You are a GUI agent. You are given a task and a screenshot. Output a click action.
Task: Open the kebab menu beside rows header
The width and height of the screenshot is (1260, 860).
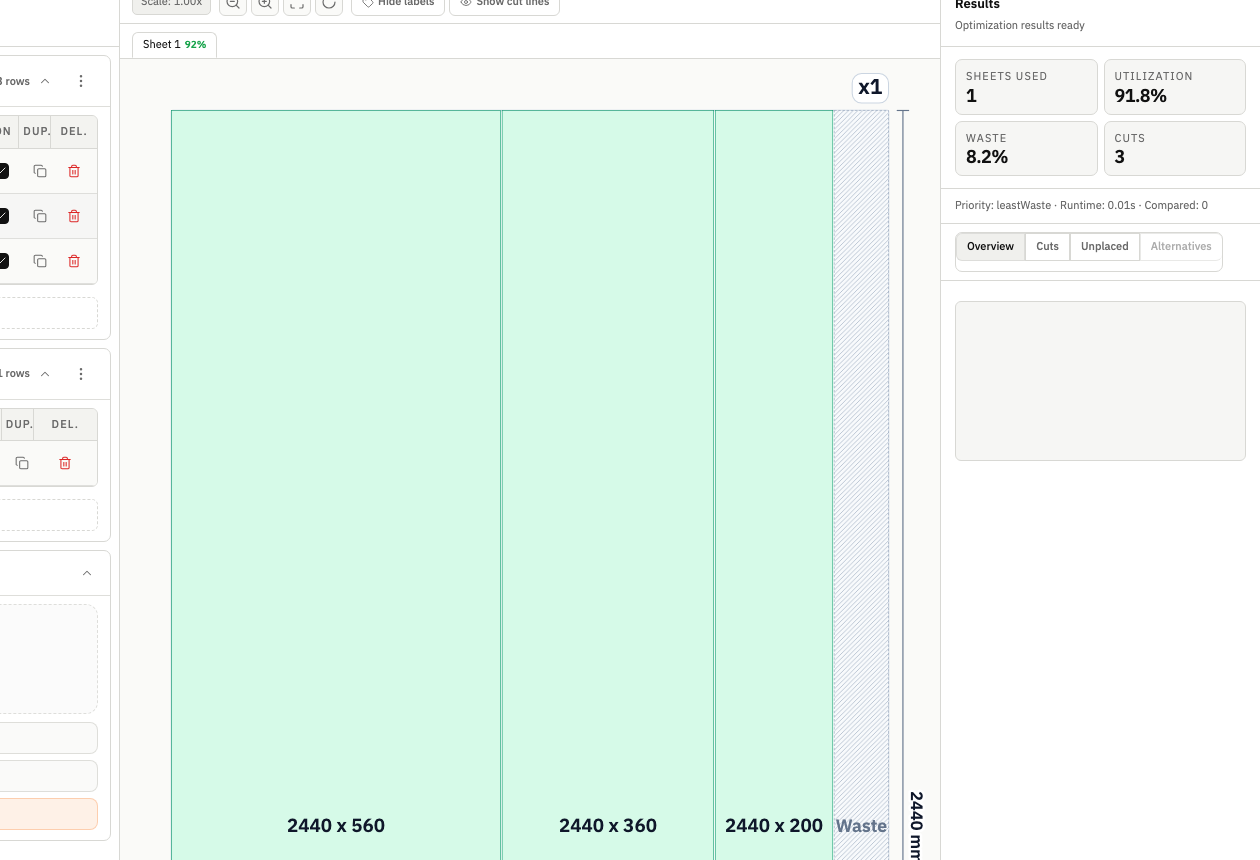tap(81, 81)
